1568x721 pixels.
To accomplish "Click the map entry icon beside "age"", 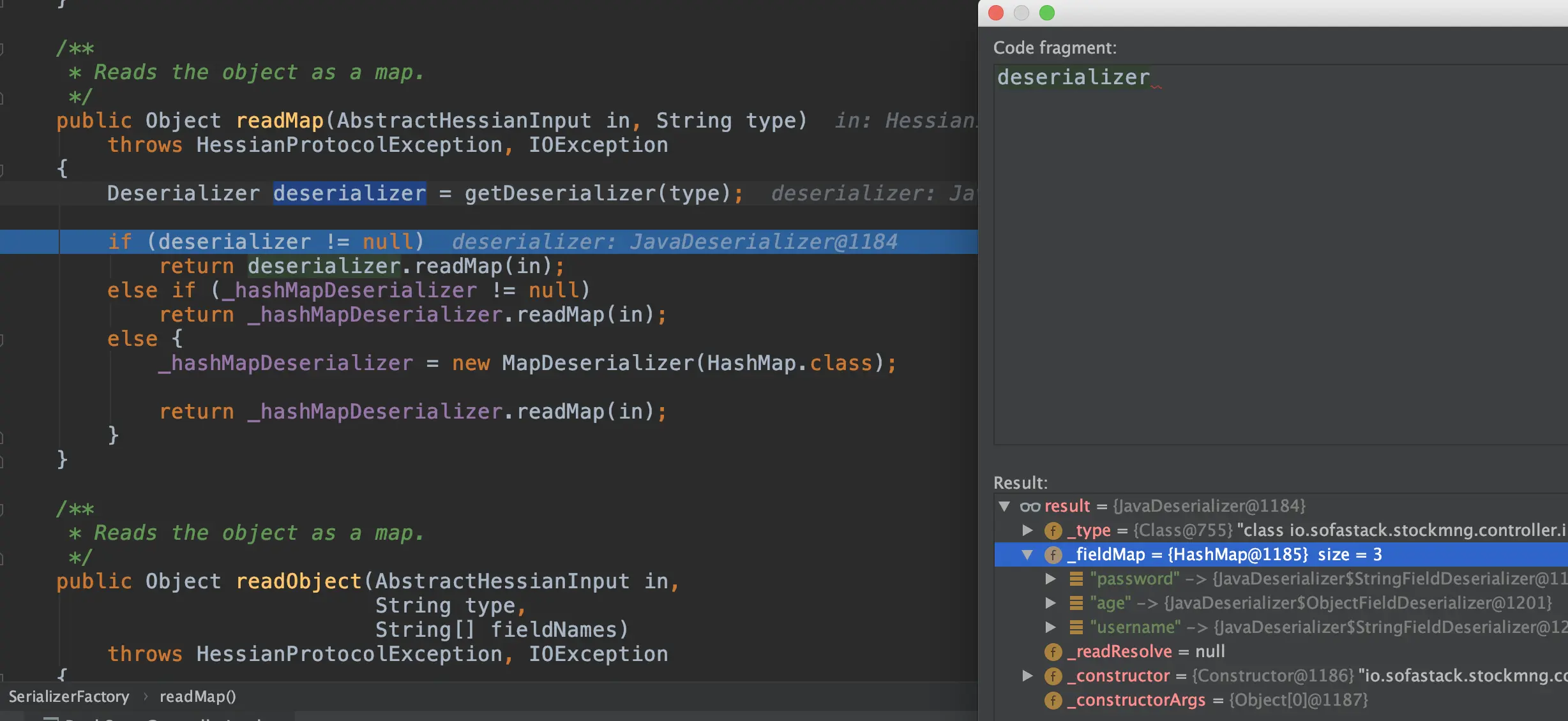I will tap(1076, 604).
